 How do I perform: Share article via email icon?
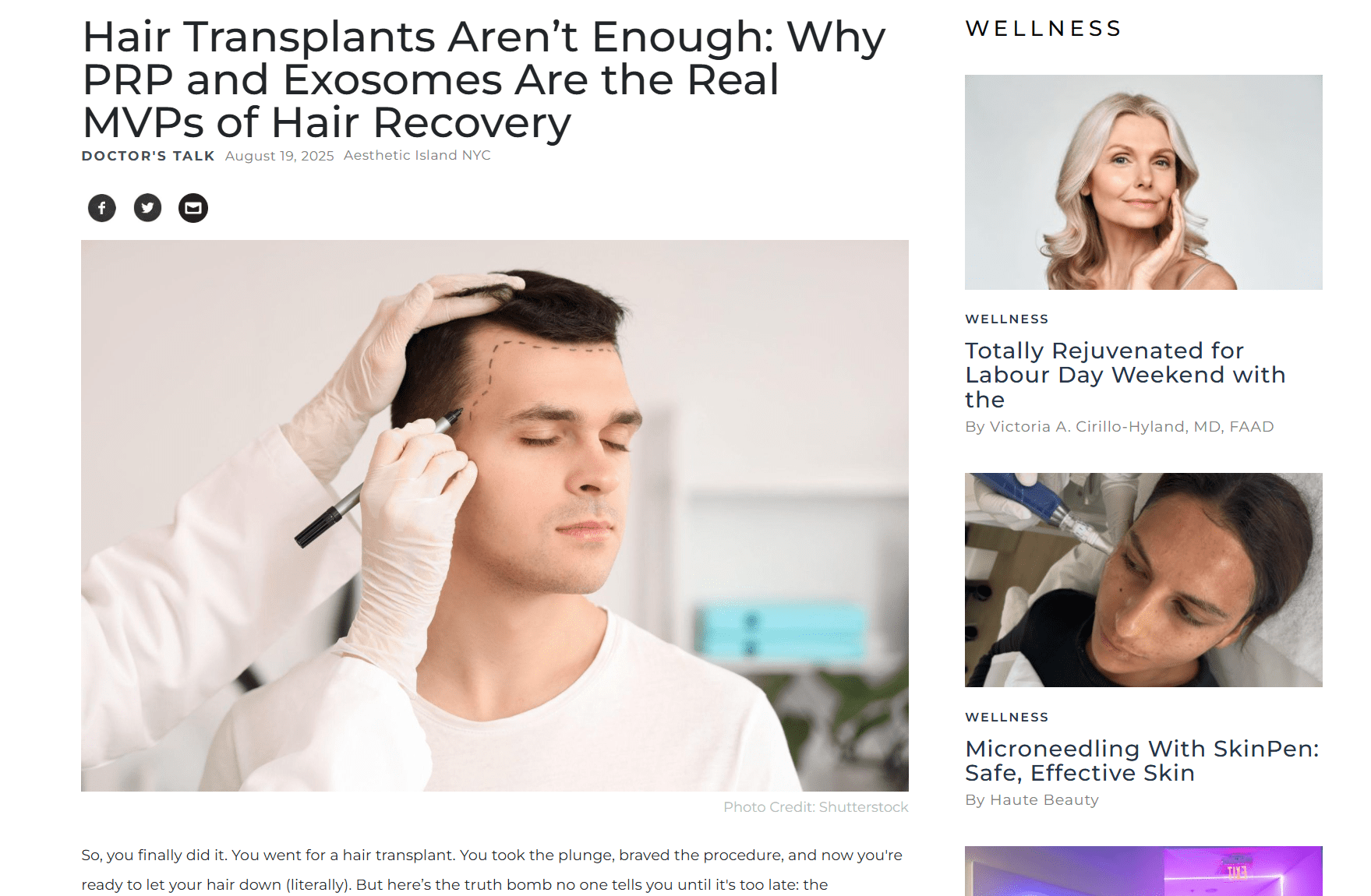point(193,208)
